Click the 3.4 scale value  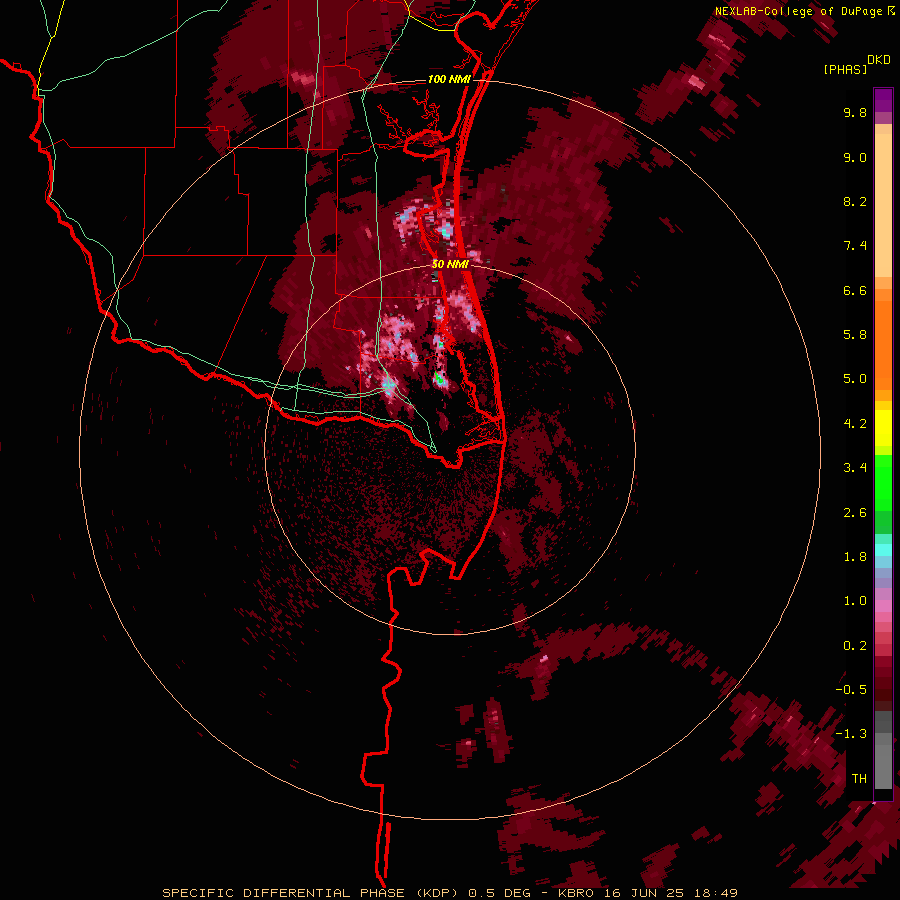(855, 468)
